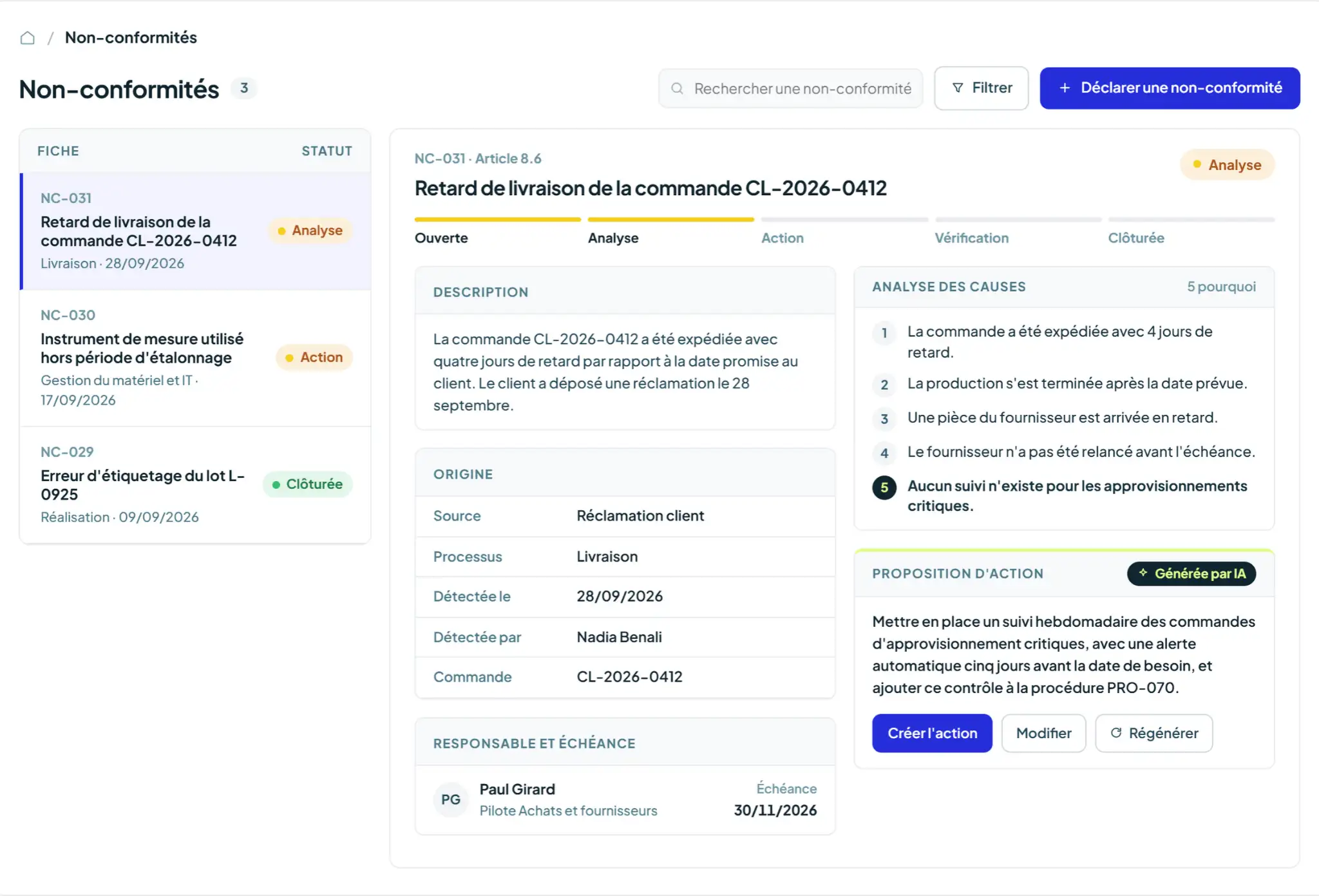Select the NC-030 instrument de mesure record
The image size is (1319, 896).
pos(196,358)
